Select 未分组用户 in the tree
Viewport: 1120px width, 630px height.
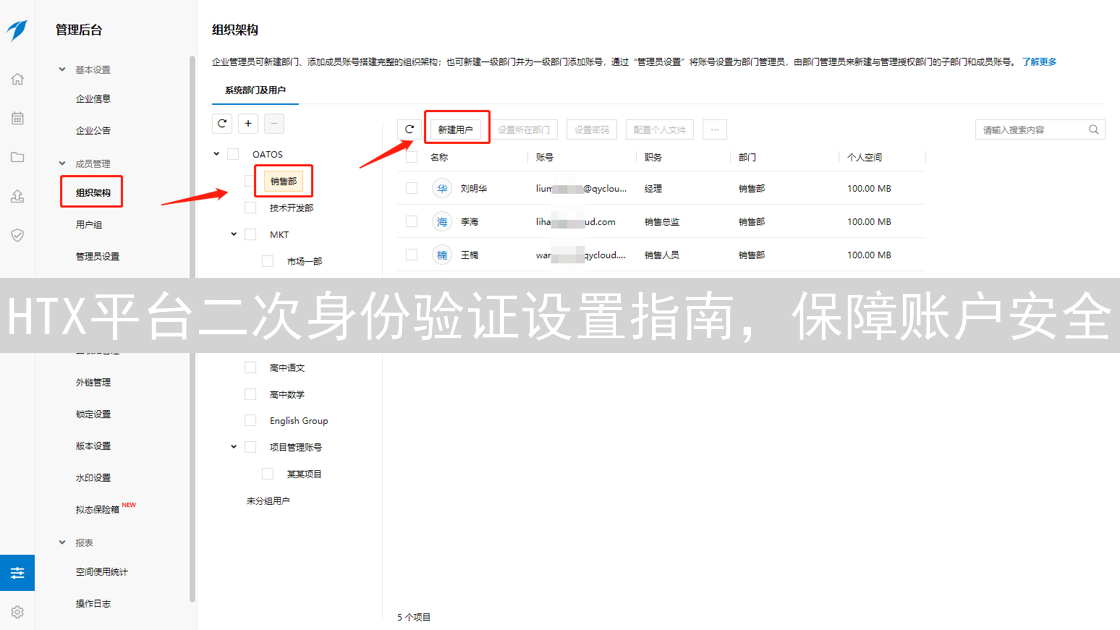tap(269, 501)
